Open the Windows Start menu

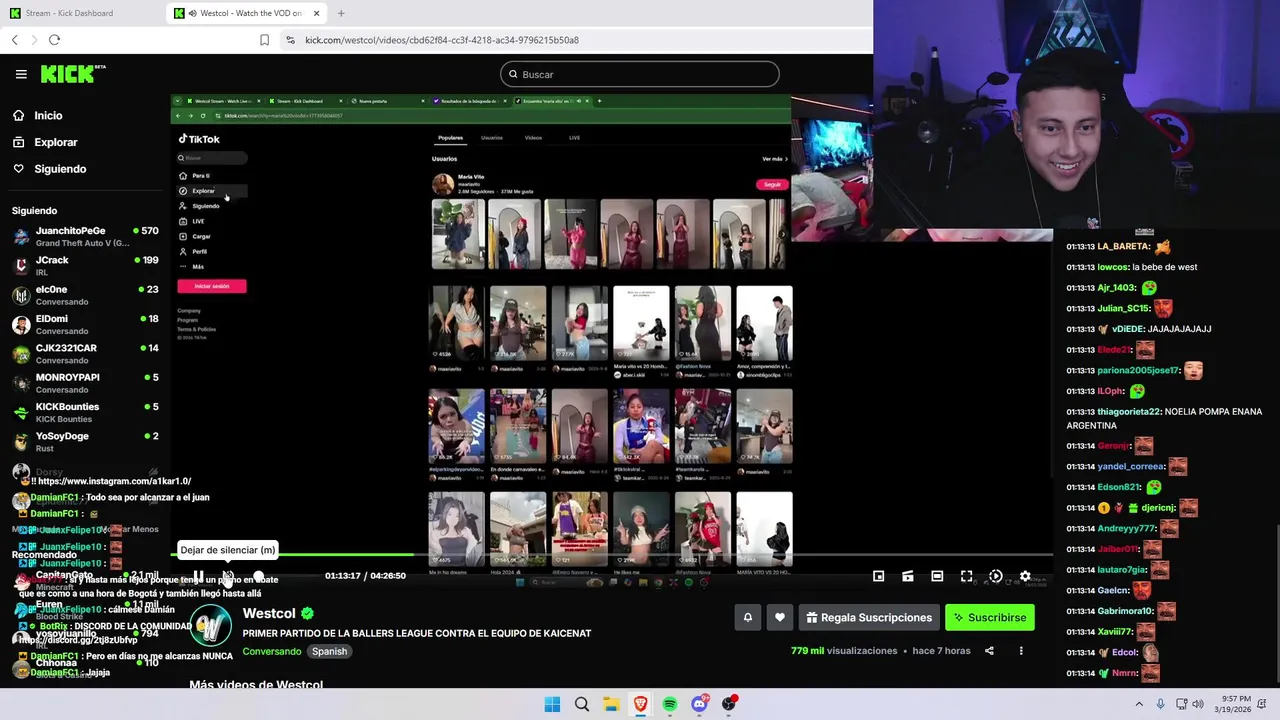click(x=552, y=704)
